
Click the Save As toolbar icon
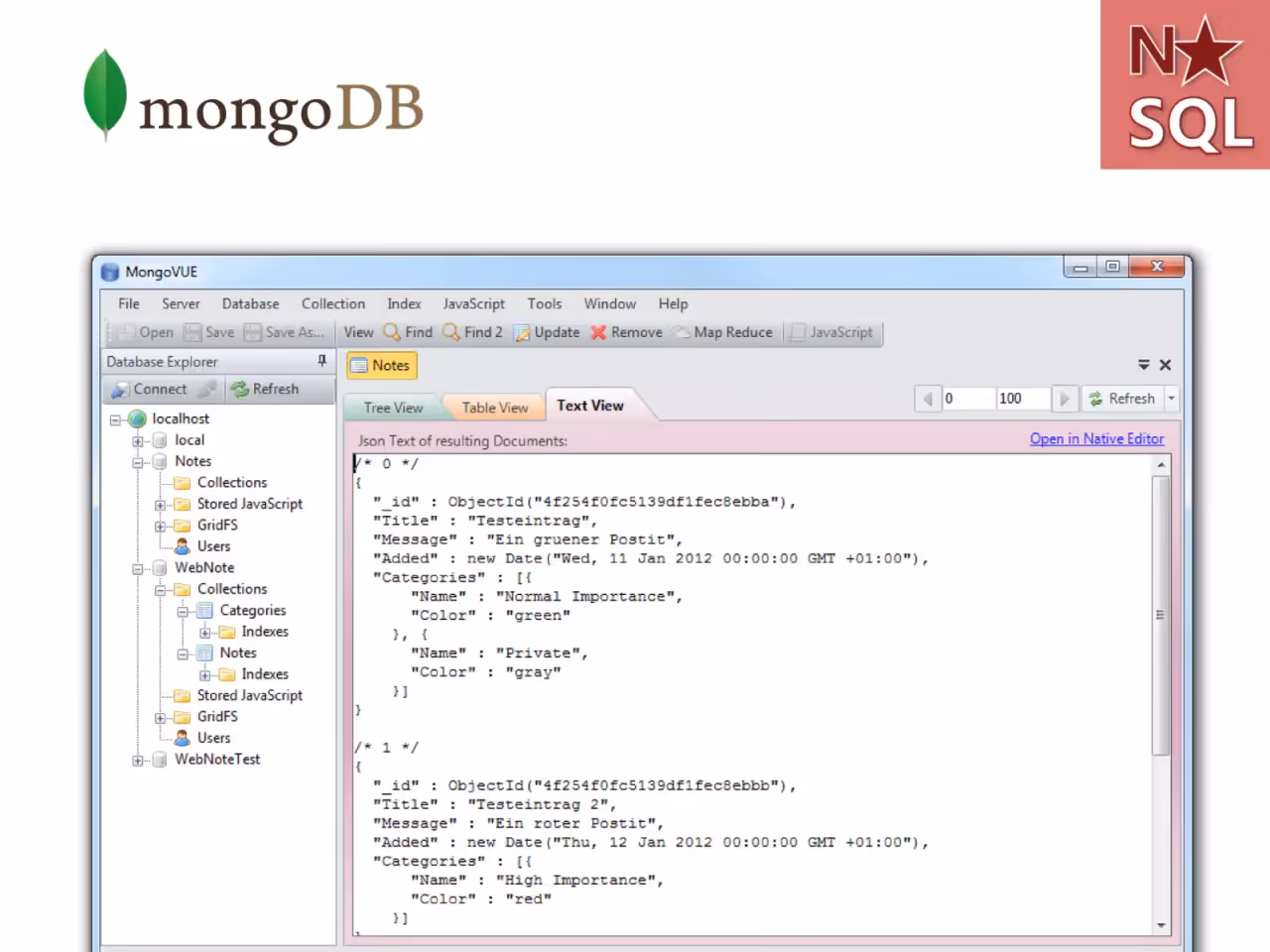[253, 332]
